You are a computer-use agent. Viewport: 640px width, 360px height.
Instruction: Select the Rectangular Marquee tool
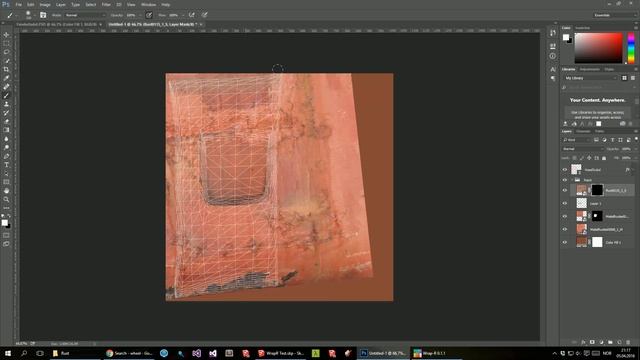tap(6, 44)
